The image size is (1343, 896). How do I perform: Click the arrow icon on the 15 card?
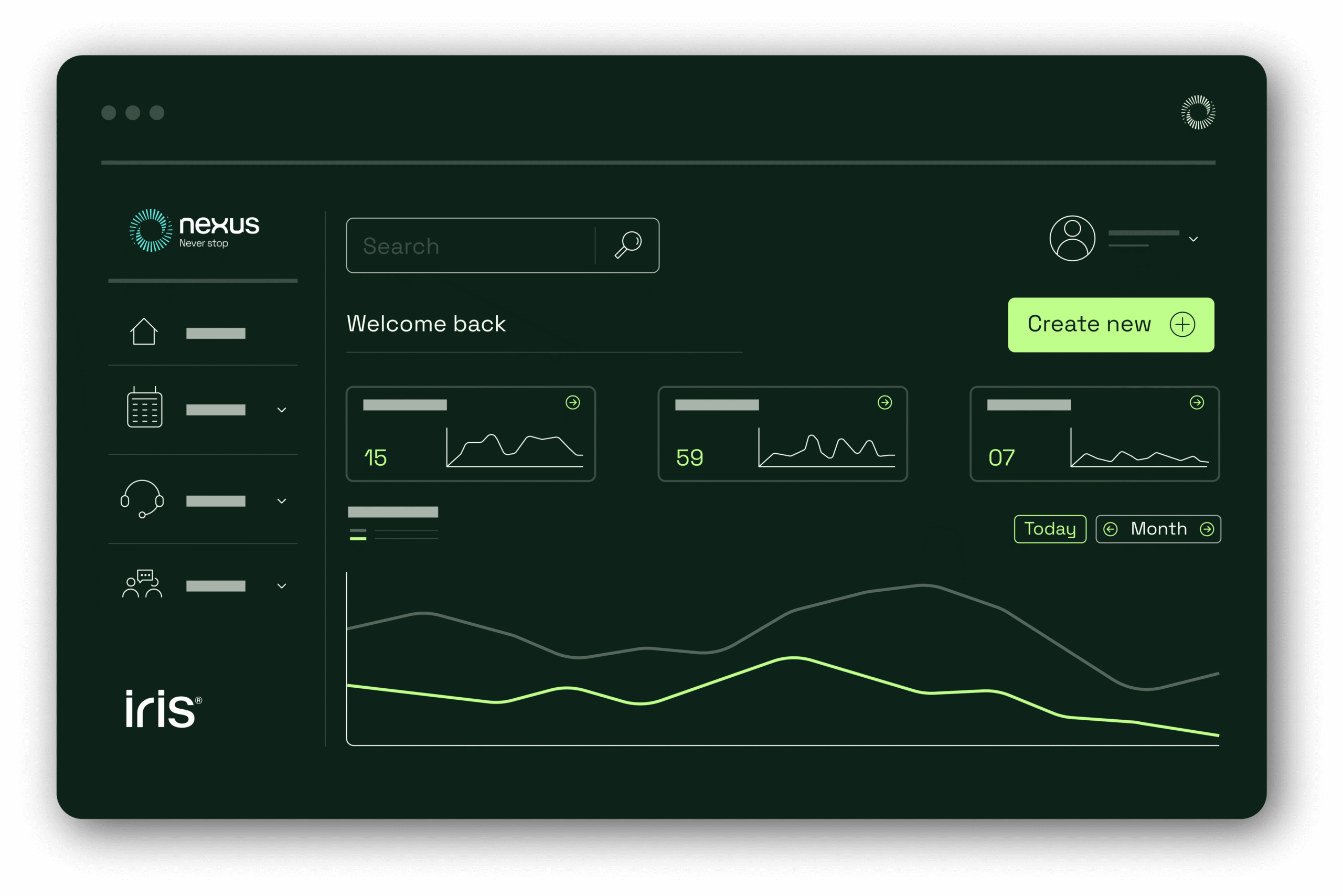(x=573, y=402)
